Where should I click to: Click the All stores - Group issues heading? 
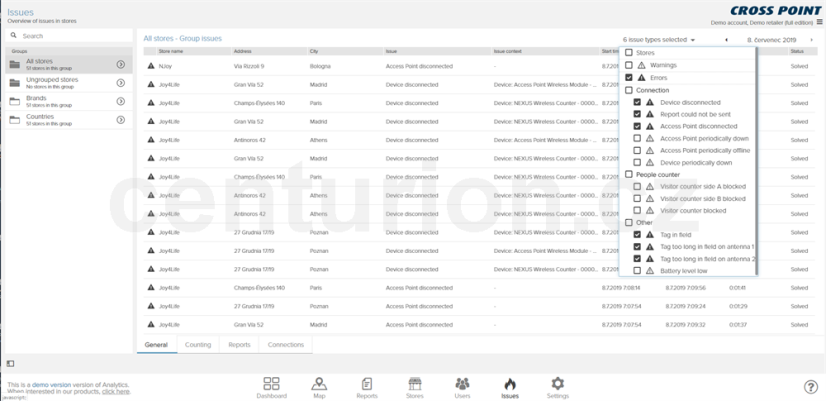point(183,38)
